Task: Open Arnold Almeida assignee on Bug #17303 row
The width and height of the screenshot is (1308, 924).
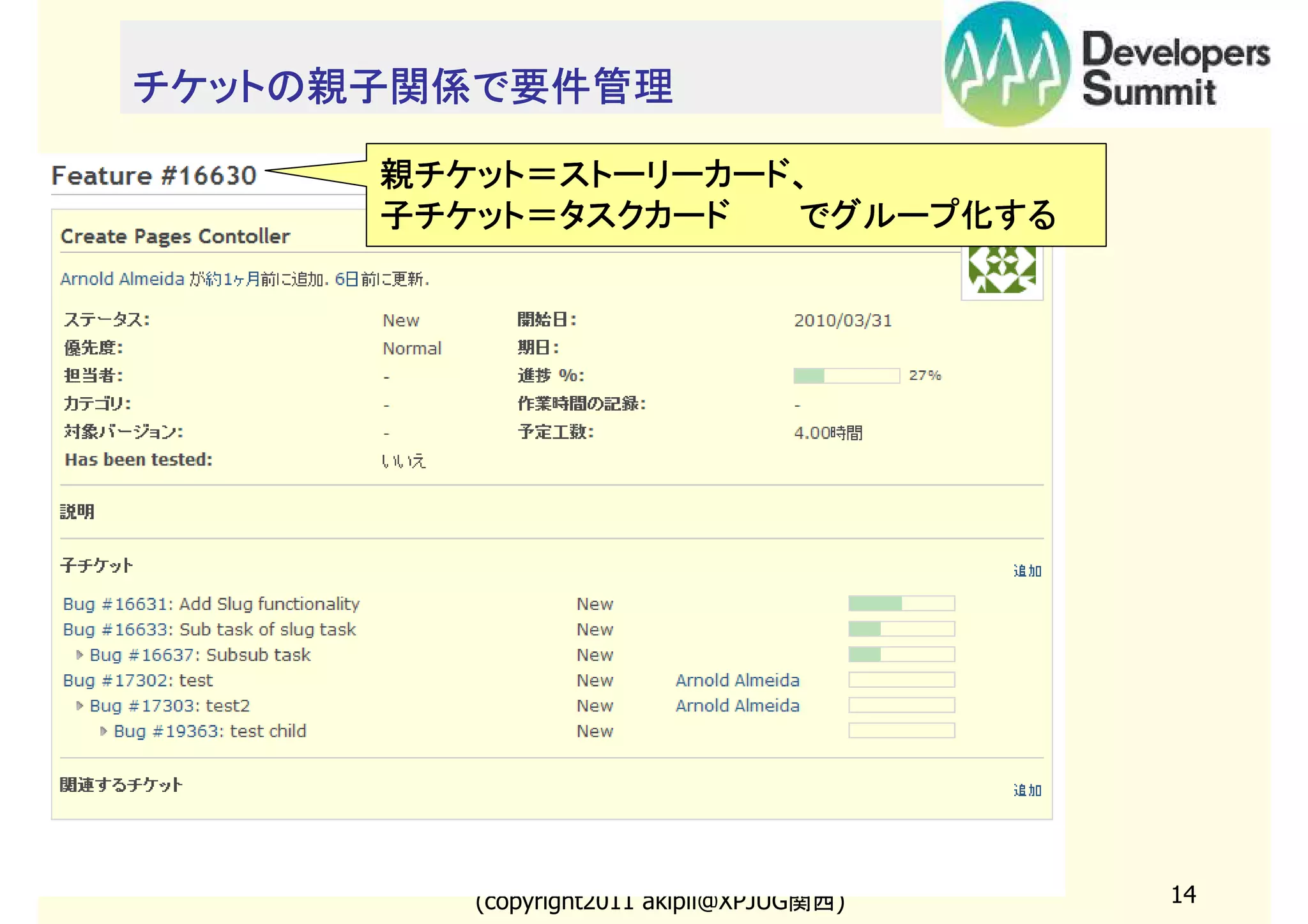Action: (x=738, y=706)
